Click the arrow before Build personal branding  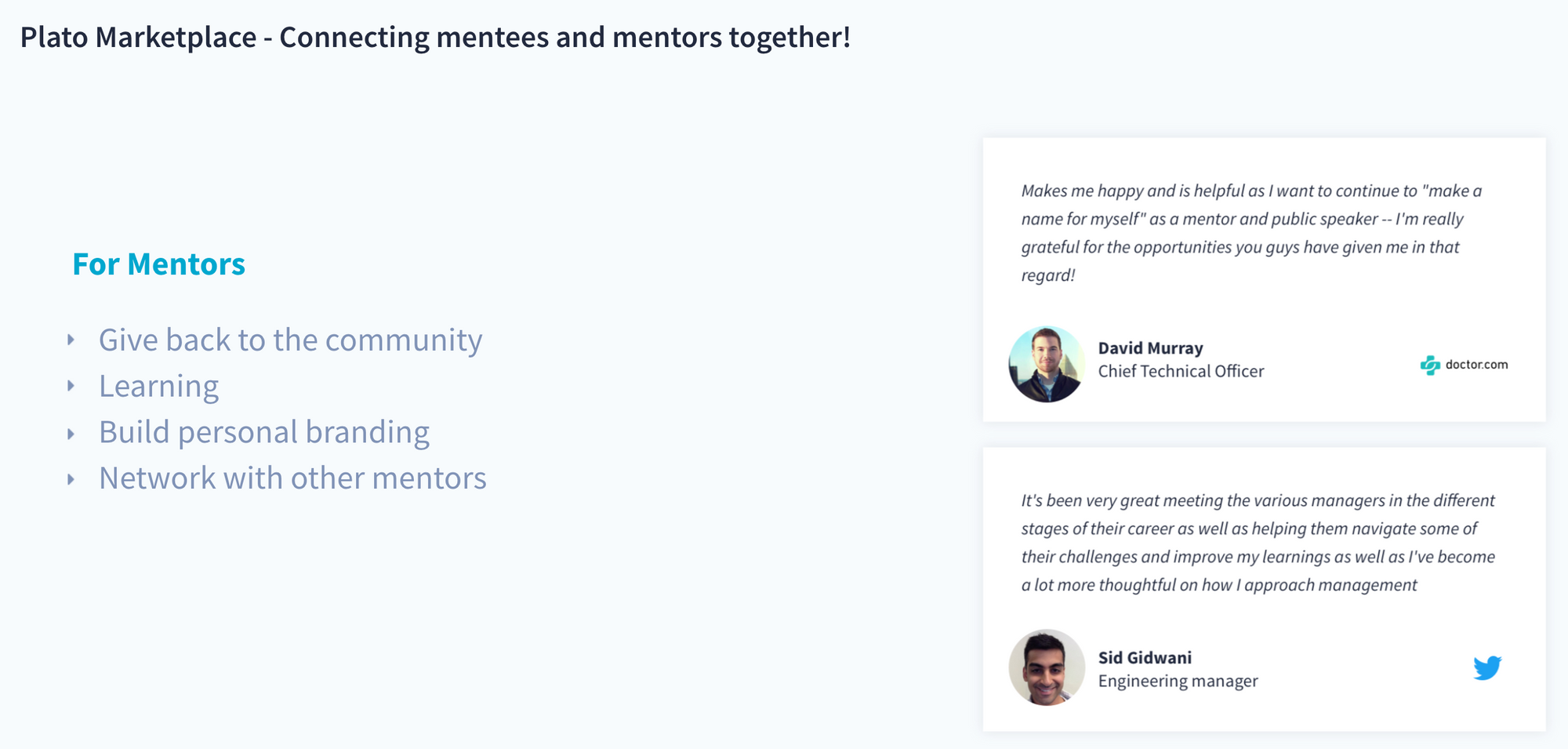pyautogui.click(x=71, y=433)
